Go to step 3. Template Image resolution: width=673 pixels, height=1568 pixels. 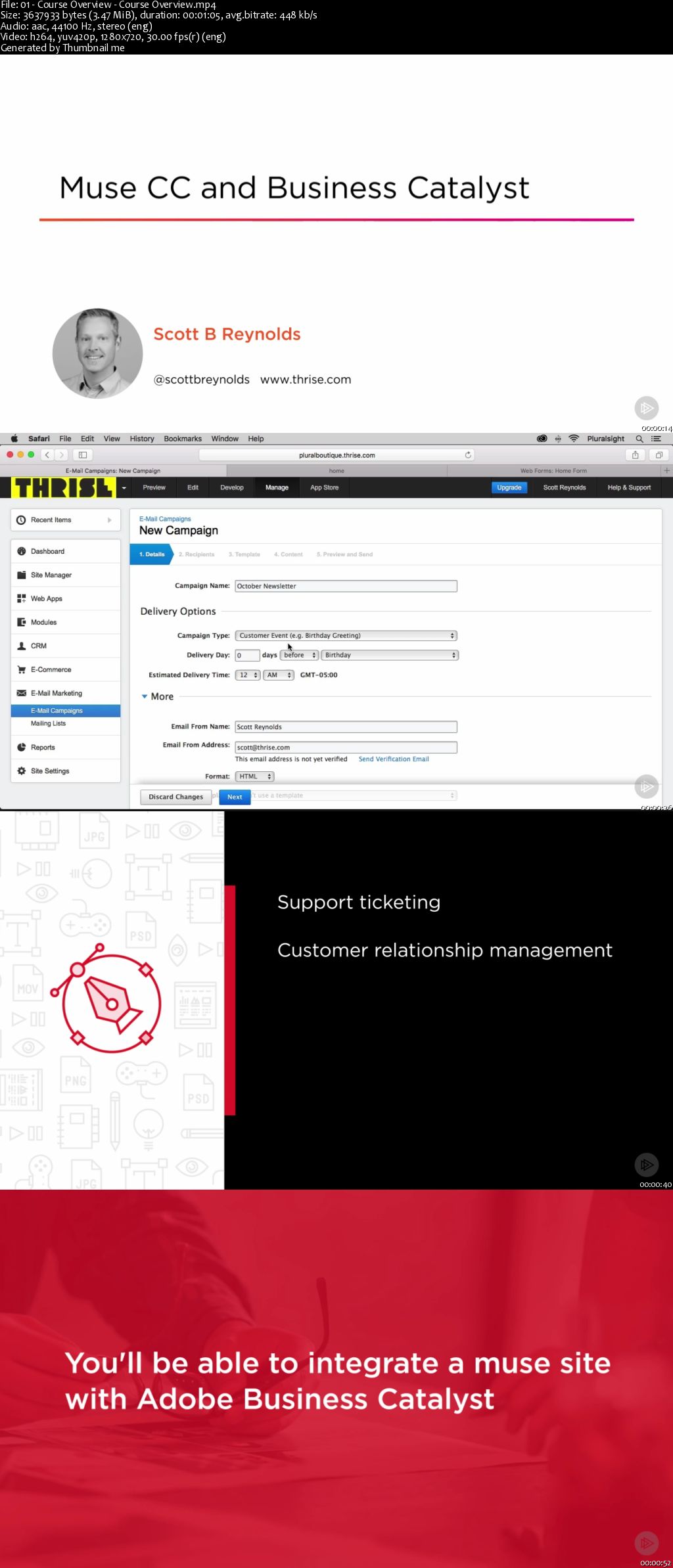tap(244, 554)
